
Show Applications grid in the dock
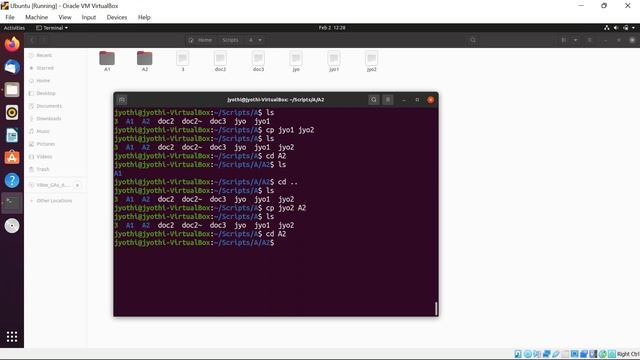point(12,337)
